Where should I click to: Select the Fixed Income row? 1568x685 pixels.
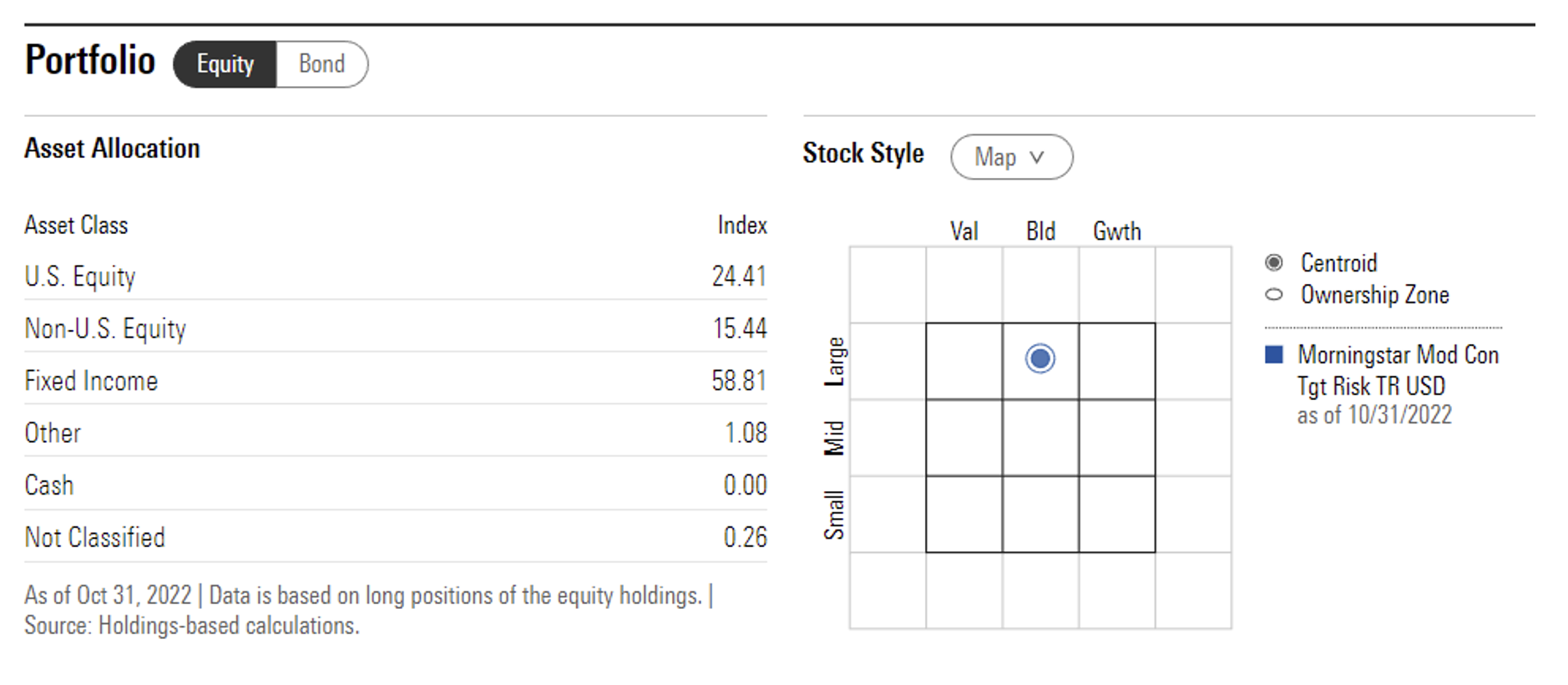(395, 381)
